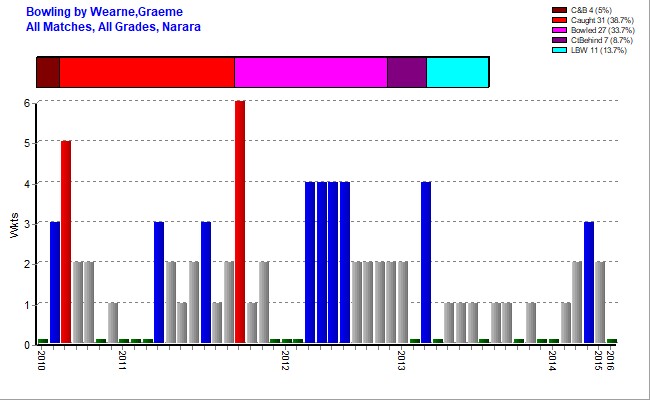Click the 2013 x-axis label
The image size is (650, 400).
coord(400,360)
